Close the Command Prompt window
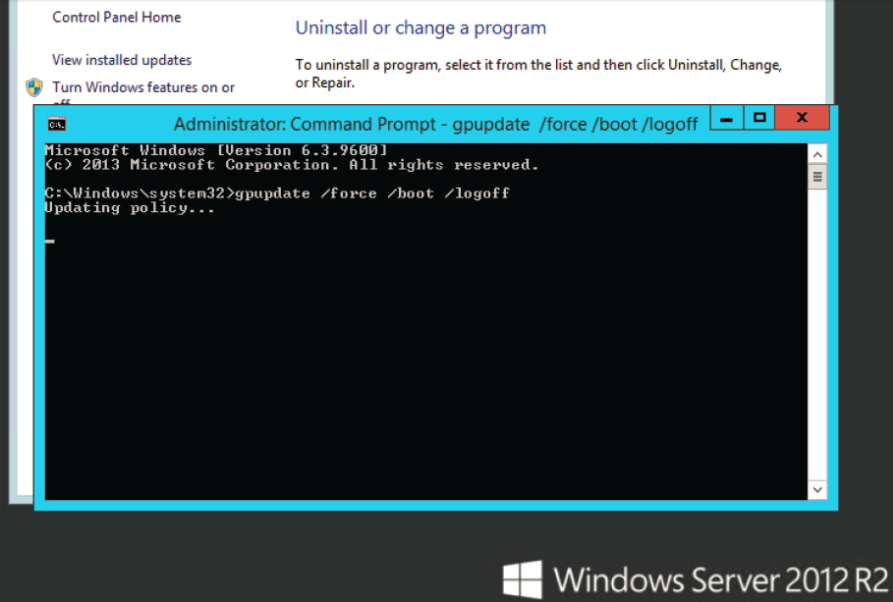Screen dimensions: 893x602 pos(802,118)
